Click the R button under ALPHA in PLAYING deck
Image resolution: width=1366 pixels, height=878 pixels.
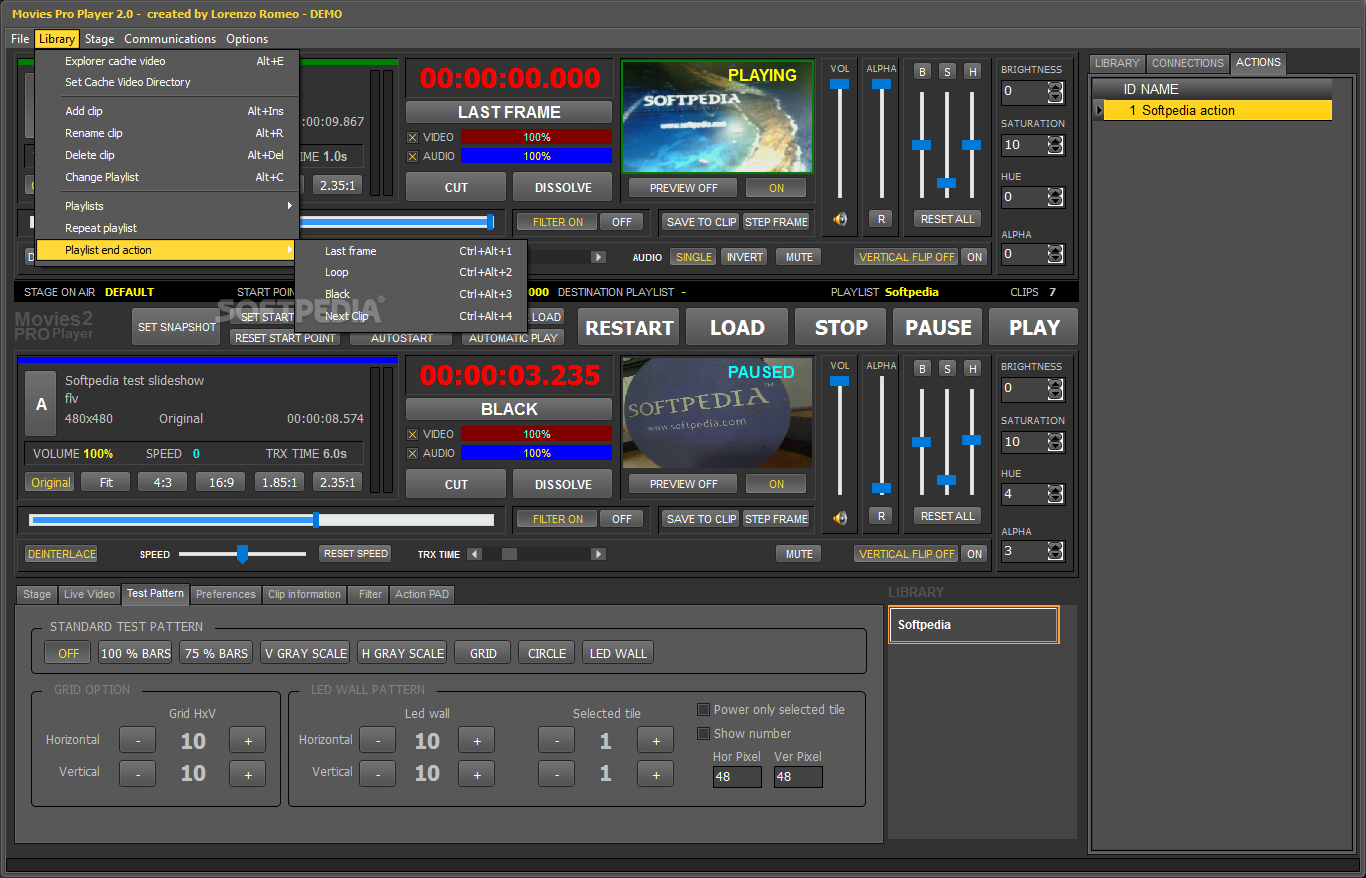880,219
